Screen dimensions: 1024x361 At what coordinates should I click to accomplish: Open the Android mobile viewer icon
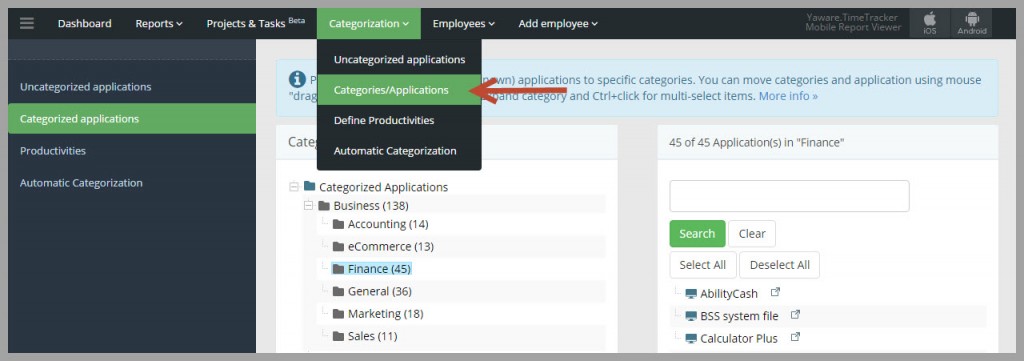pyautogui.click(x=972, y=24)
